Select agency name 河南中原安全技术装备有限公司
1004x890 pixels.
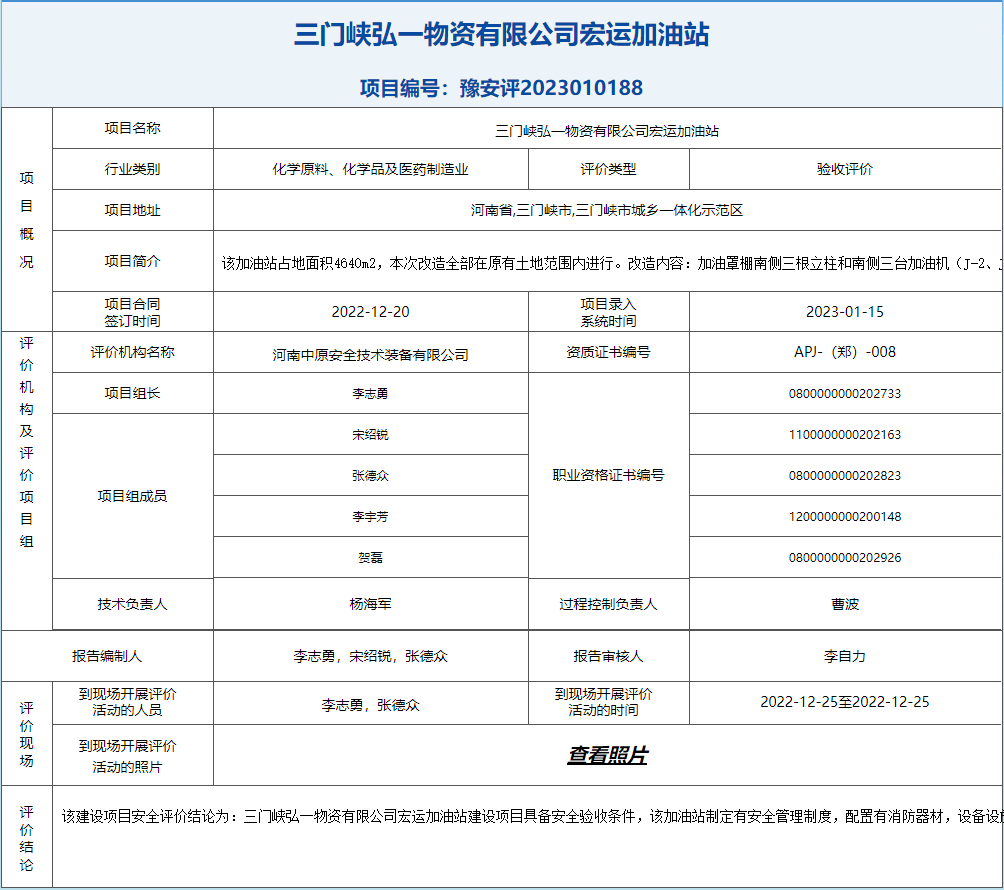tap(370, 355)
